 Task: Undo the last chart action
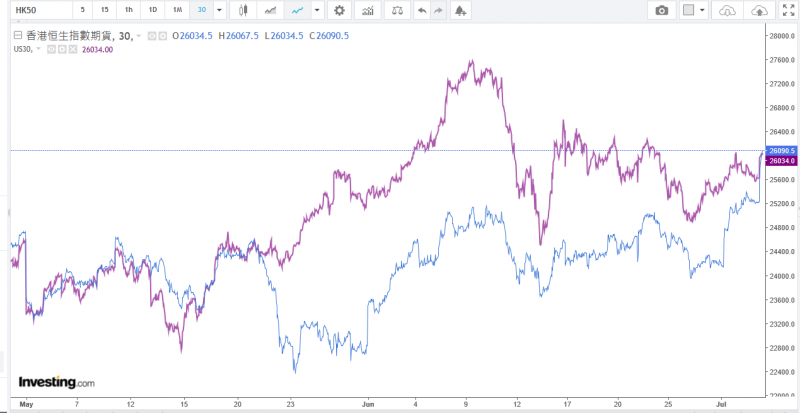[x=422, y=10]
